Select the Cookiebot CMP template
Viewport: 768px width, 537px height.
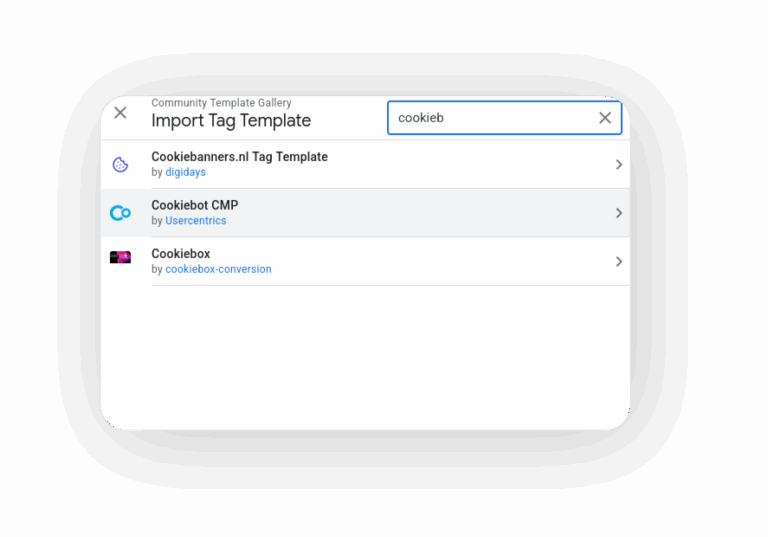[365, 213]
